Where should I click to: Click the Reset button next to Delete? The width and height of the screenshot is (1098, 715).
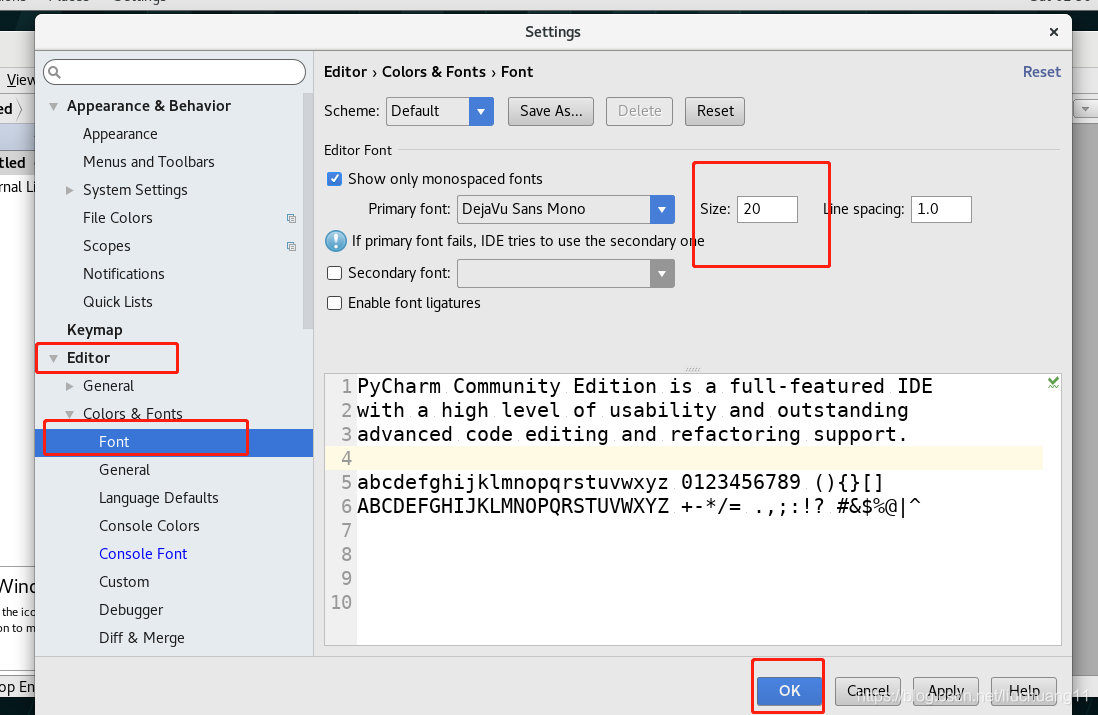tap(715, 111)
